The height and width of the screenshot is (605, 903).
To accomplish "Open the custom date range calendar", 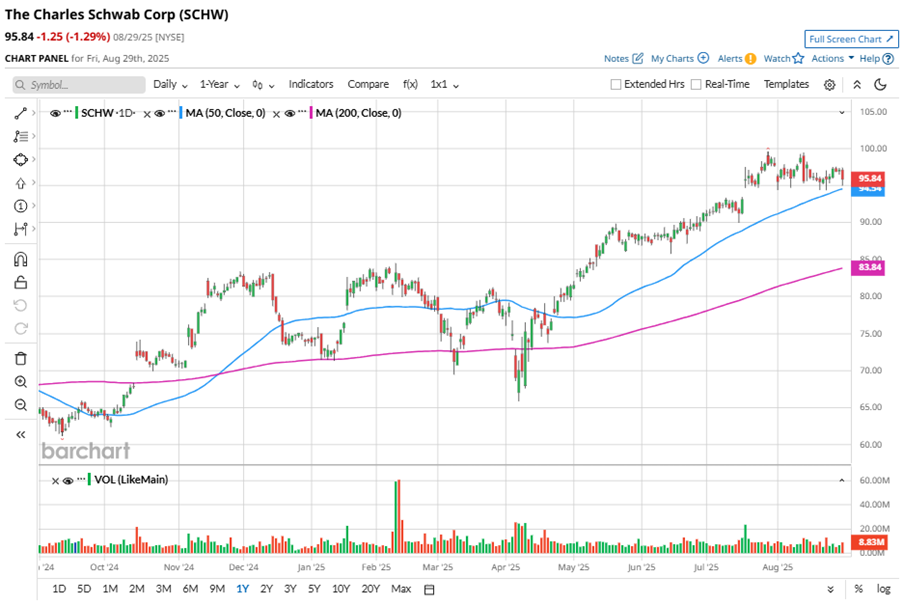I will click(429, 589).
